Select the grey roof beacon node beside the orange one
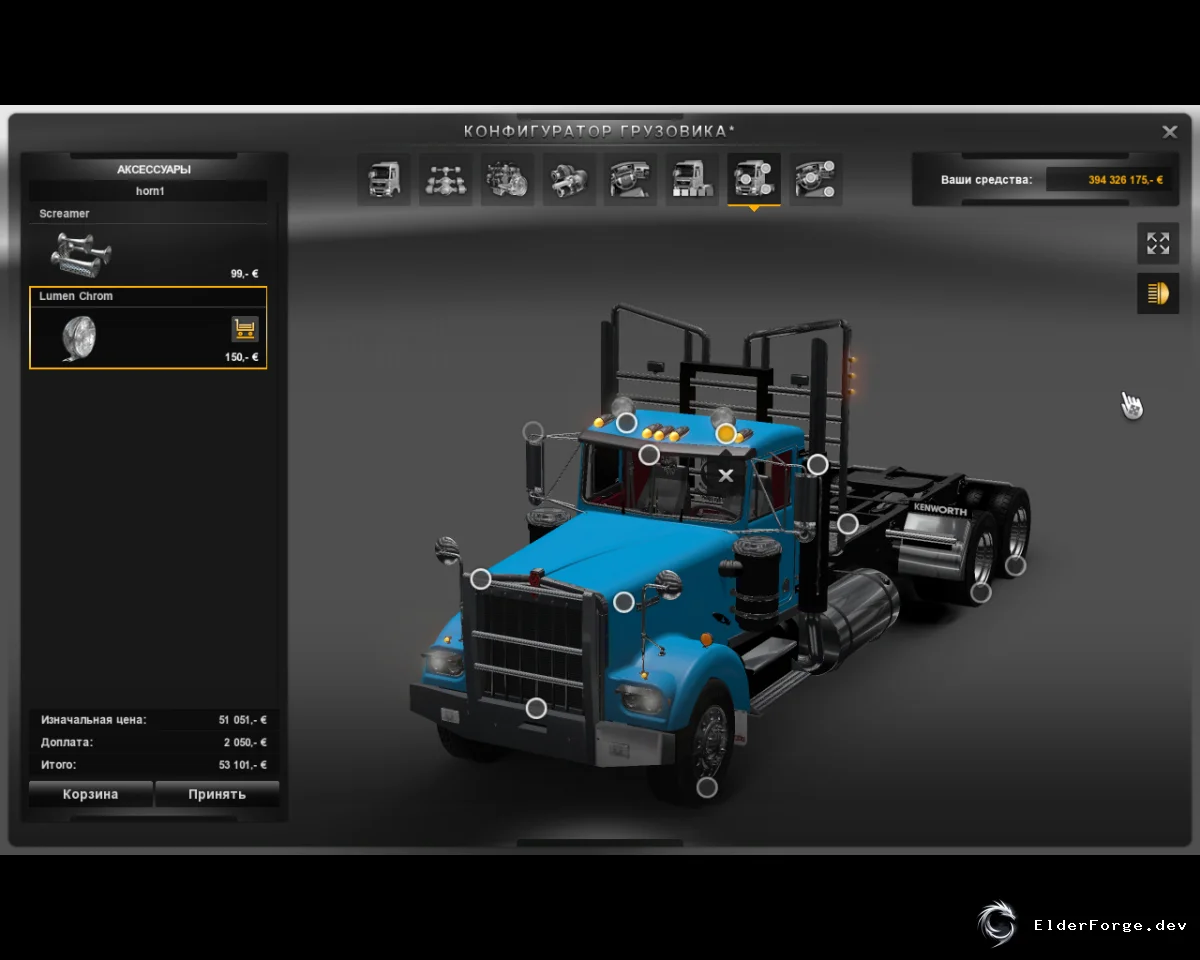The height and width of the screenshot is (960, 1200). (626, 423)
